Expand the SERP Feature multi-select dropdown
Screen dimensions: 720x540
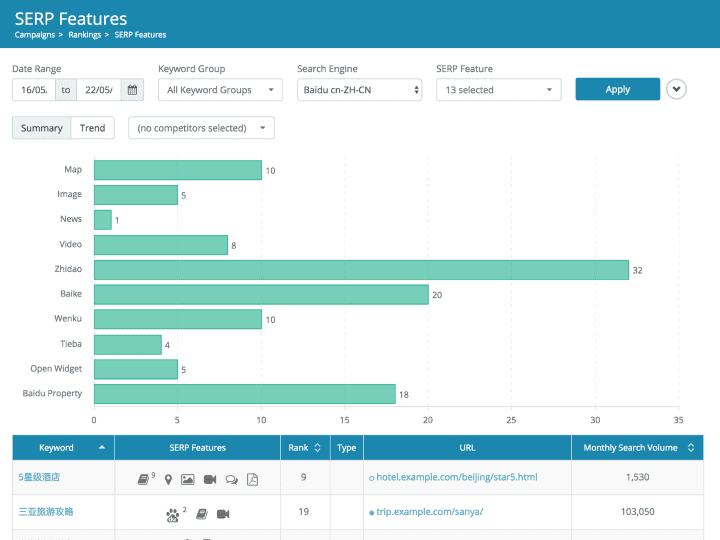(x=499, y=90)
